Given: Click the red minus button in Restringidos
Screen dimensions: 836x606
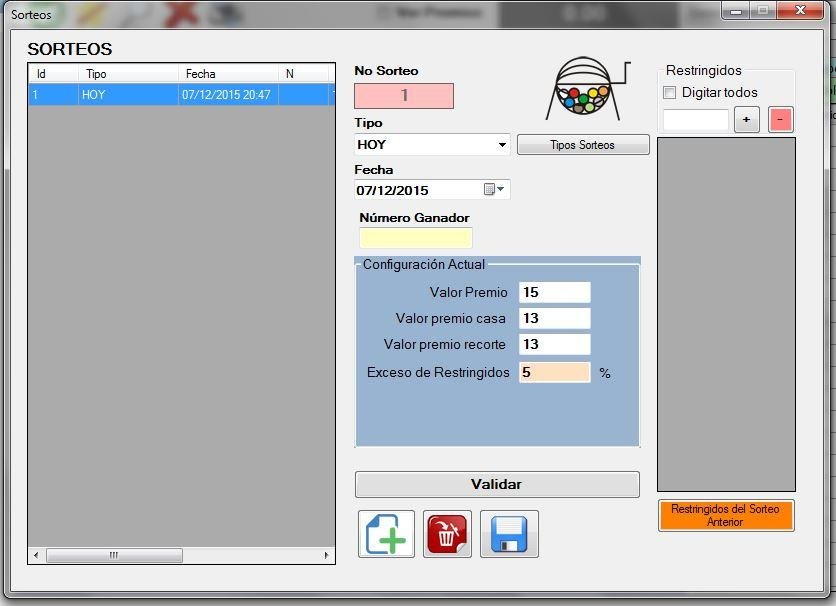Looking at the screenshot, I should point(781,120).
